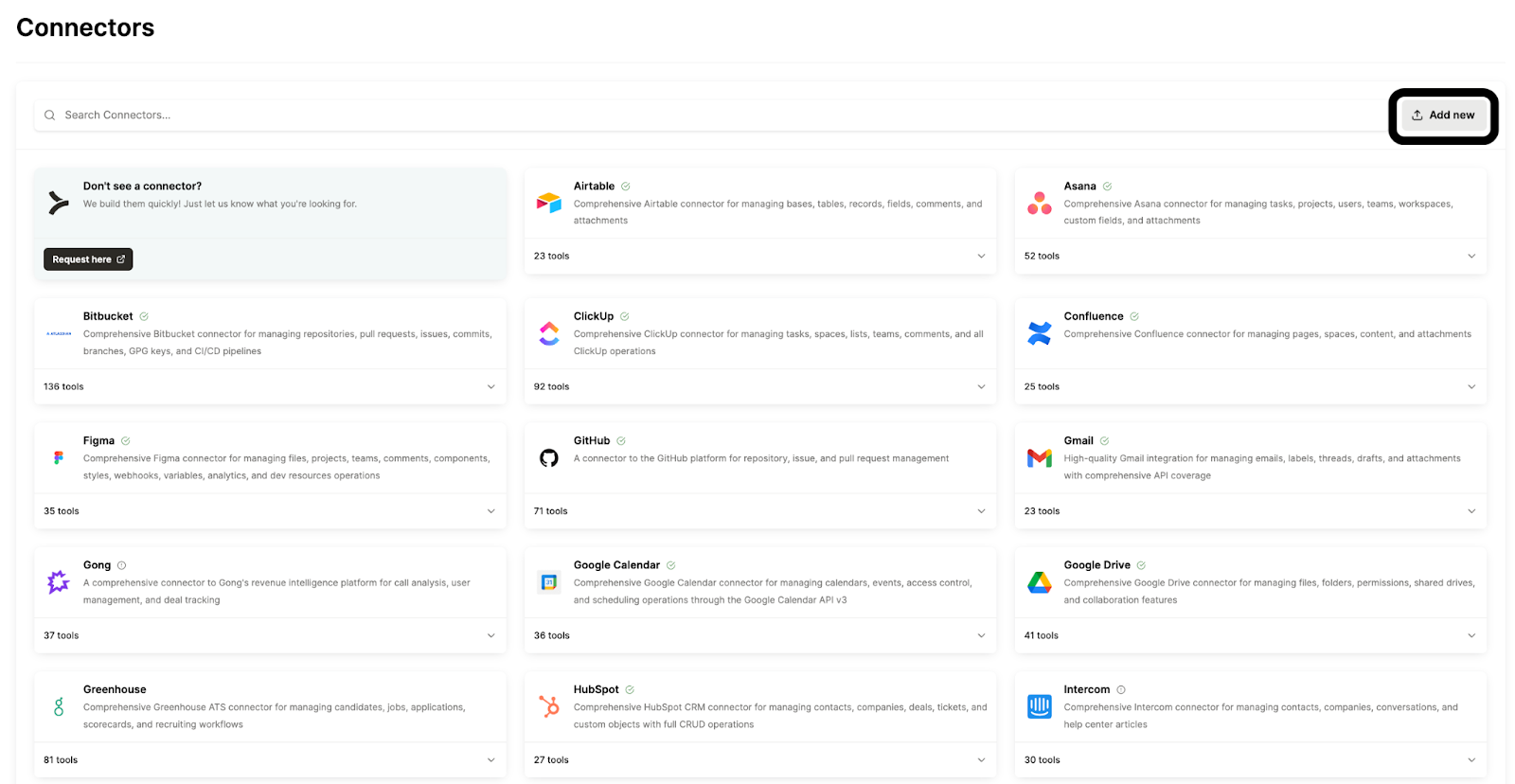Click the Google Drive triangle icon
Image resolution: width=1515 pixels, height=784 pixels.
point(1040,582)
